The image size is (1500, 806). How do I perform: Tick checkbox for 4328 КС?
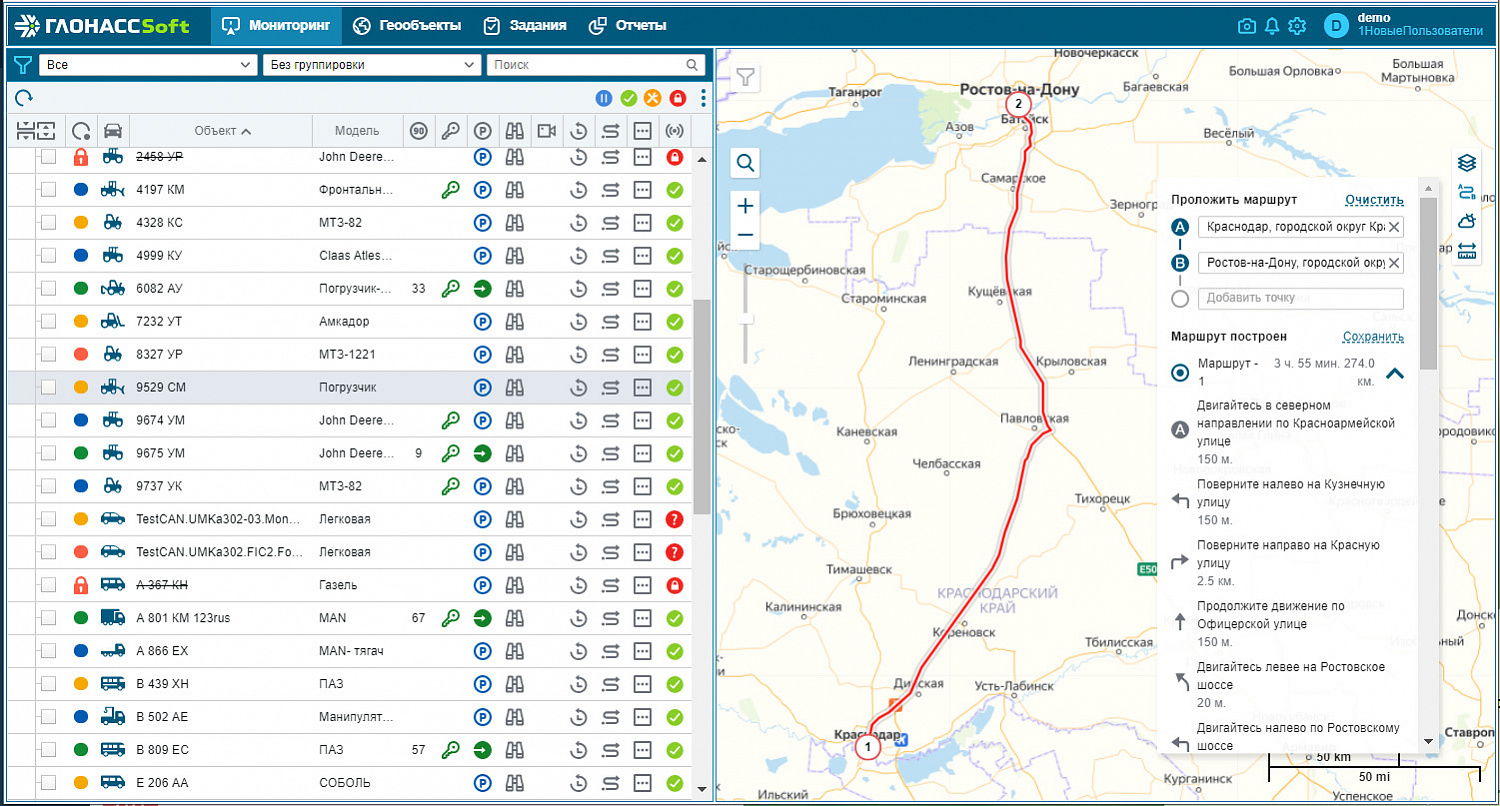tap(48, 222)
